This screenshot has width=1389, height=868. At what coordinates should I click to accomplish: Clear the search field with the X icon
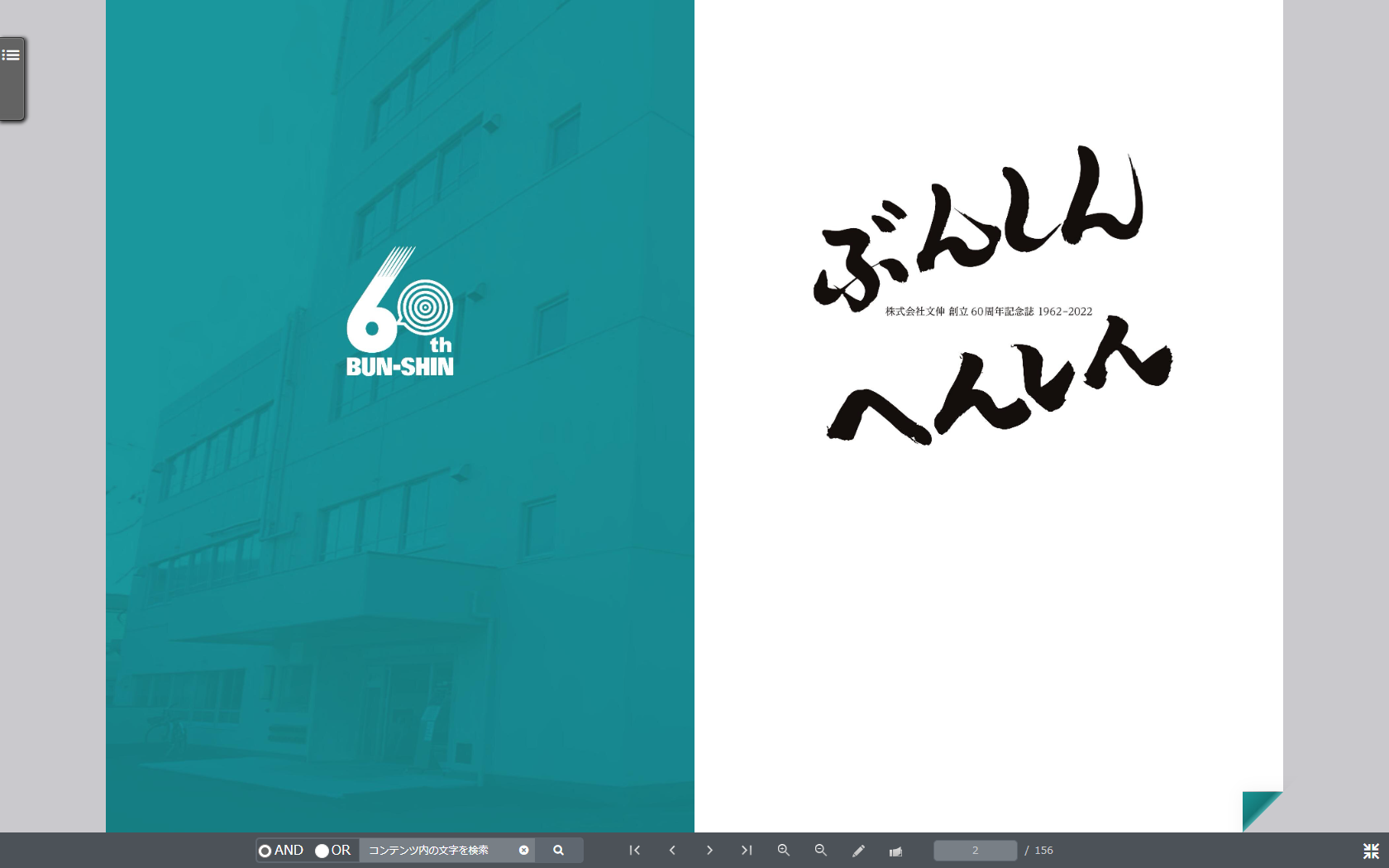click(x=524, y=850)
